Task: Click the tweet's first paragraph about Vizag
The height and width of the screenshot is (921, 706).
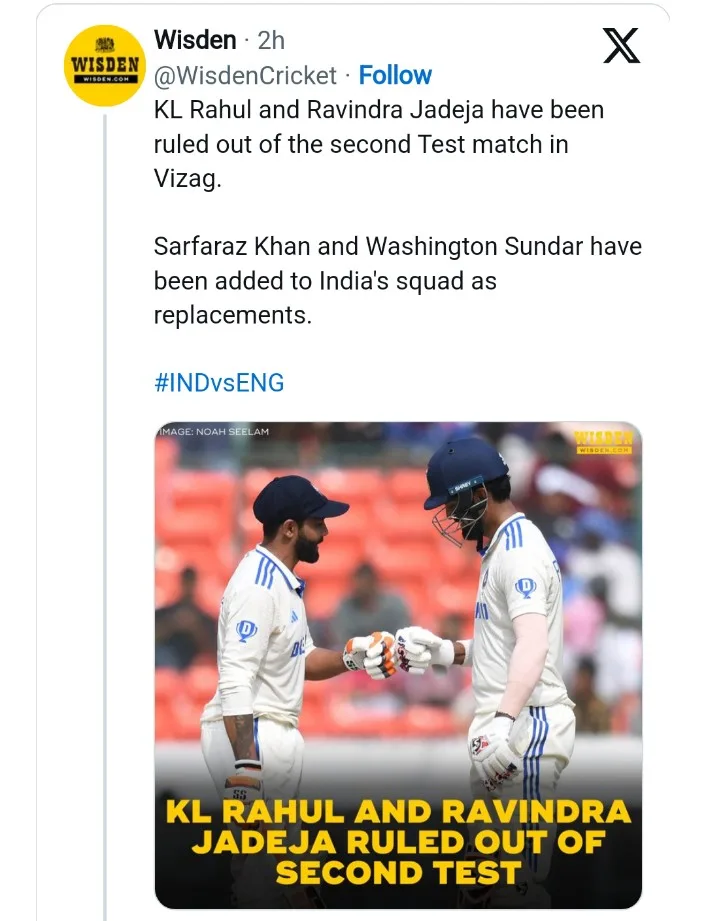Action: pyautogui.click(x=378, y=144)
